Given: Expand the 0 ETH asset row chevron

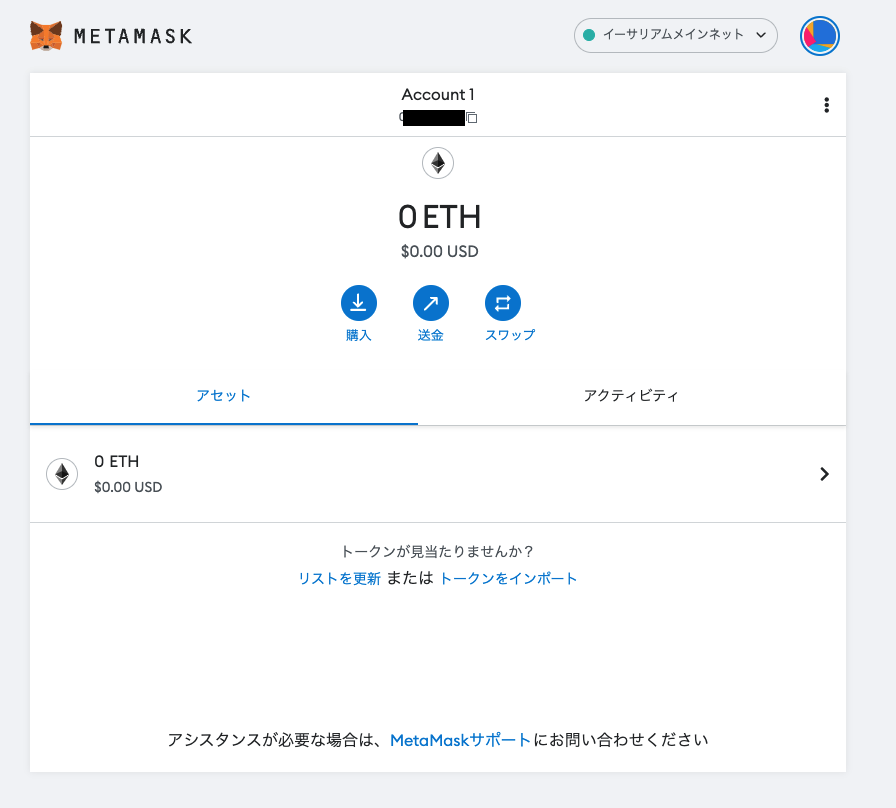Looking at the screenshot, I should [824, 474].
